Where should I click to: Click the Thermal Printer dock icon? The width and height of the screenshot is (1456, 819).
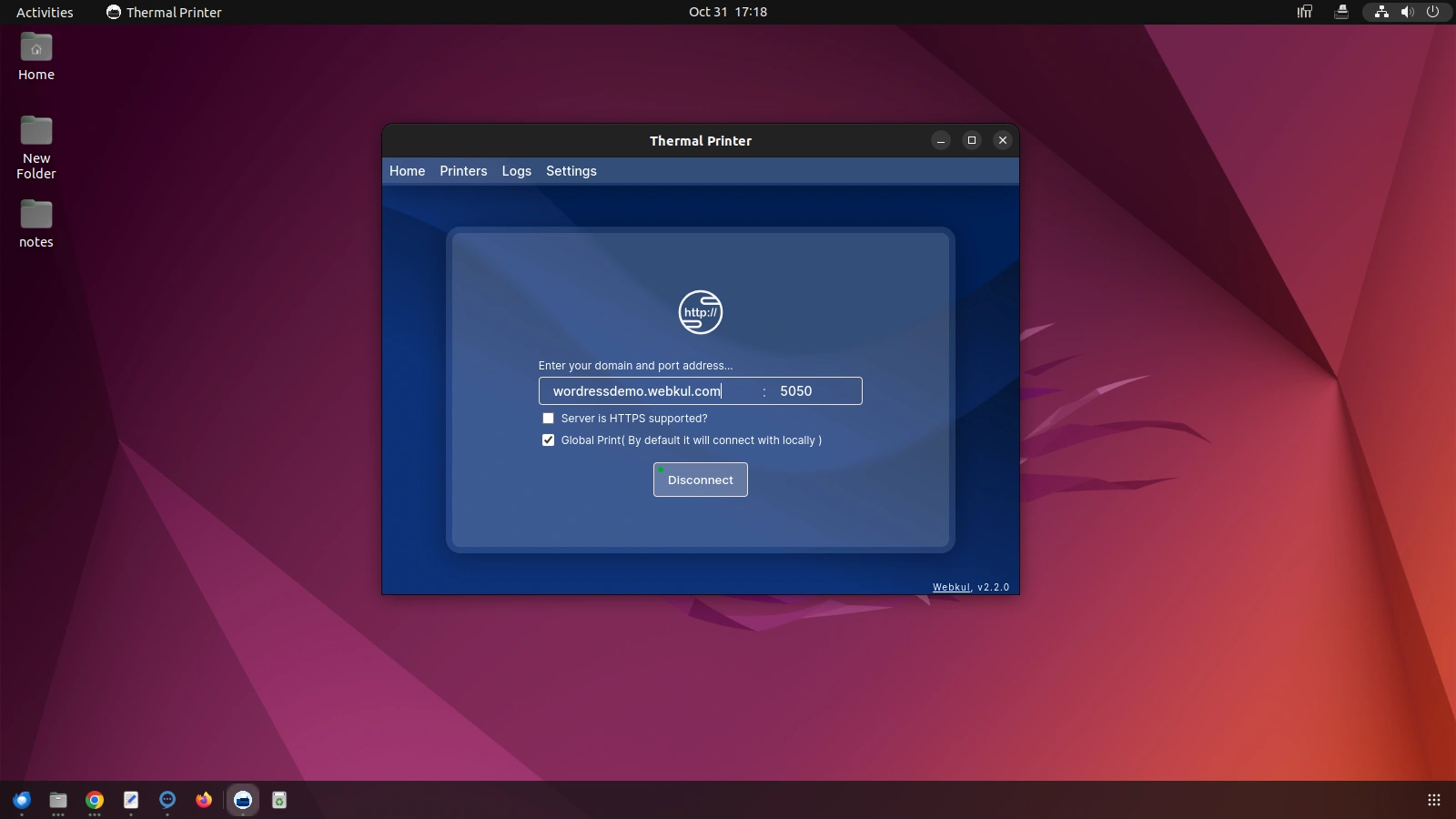[x=242, y=800]
